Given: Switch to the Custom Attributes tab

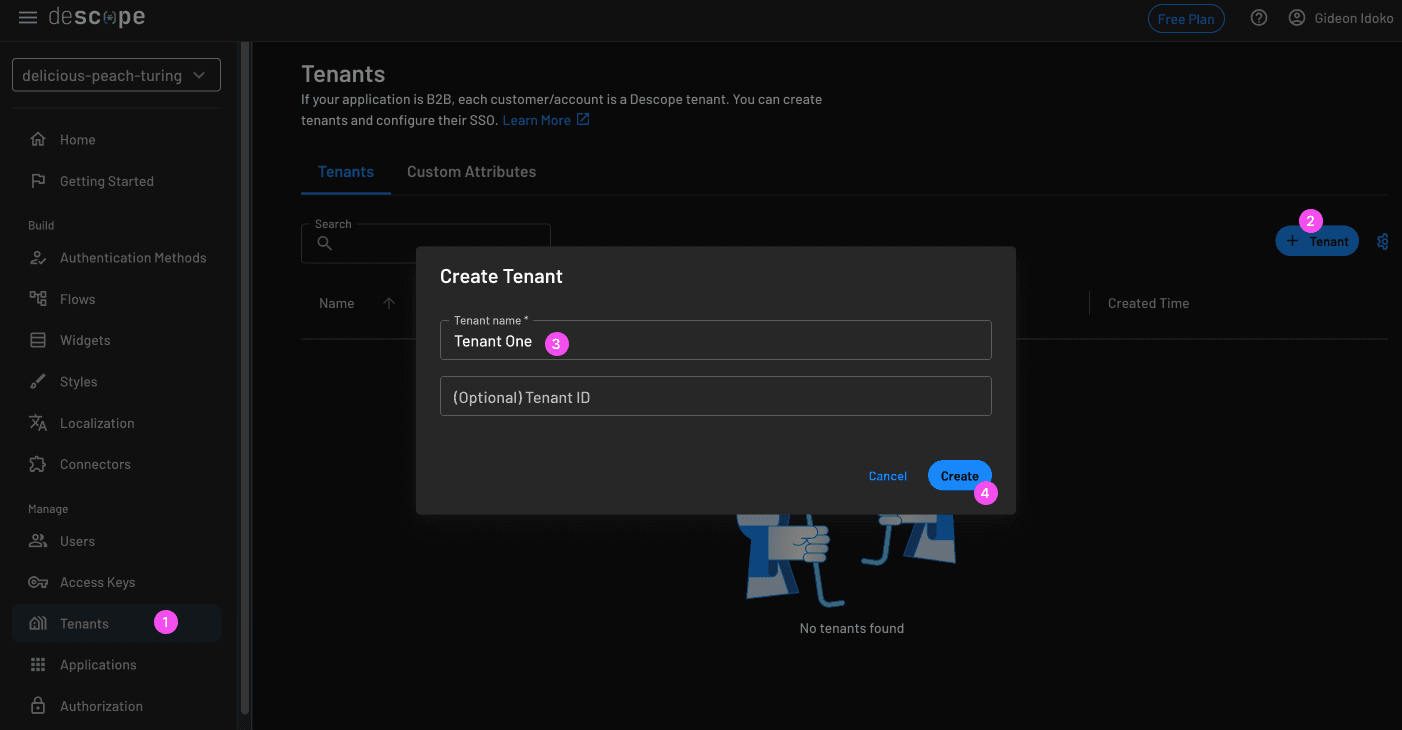Looking at the screenshot, I should (x=471, y=172).
